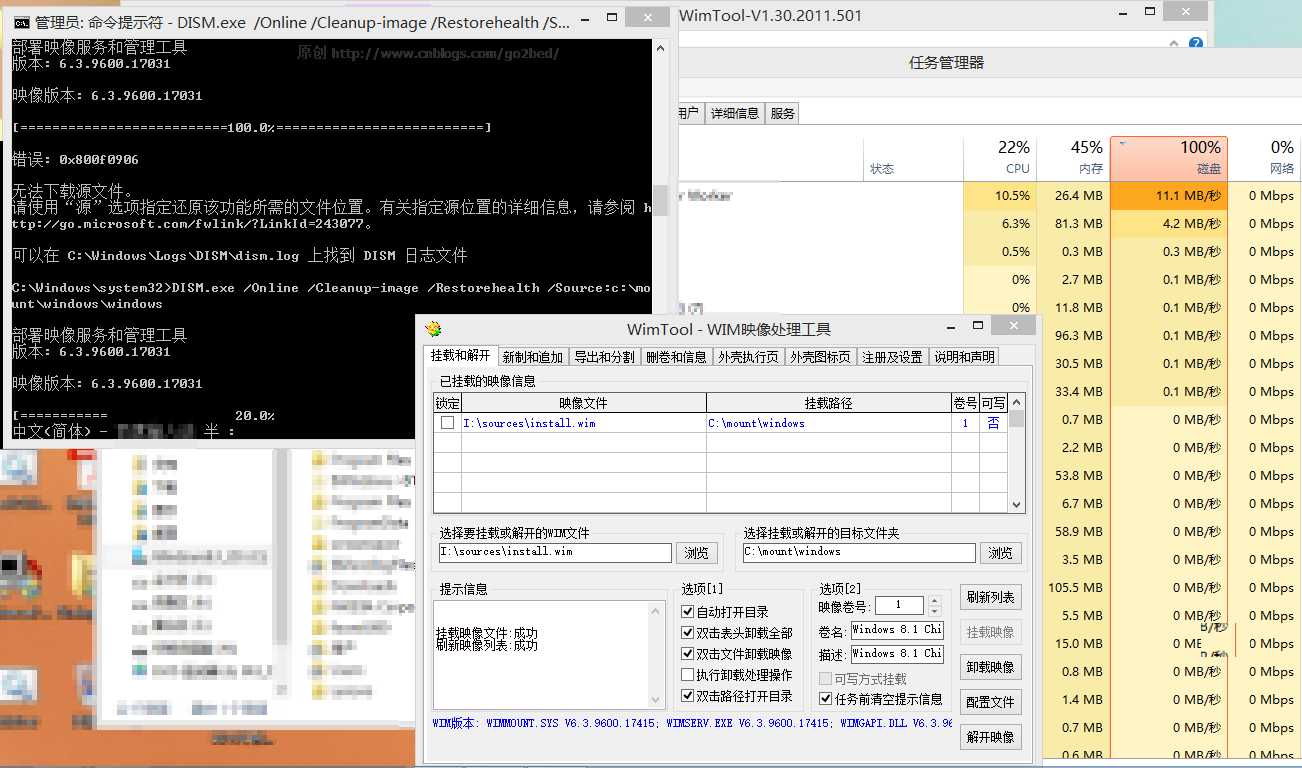Sort Task Manager by the 网络 column

(1264, 158)
